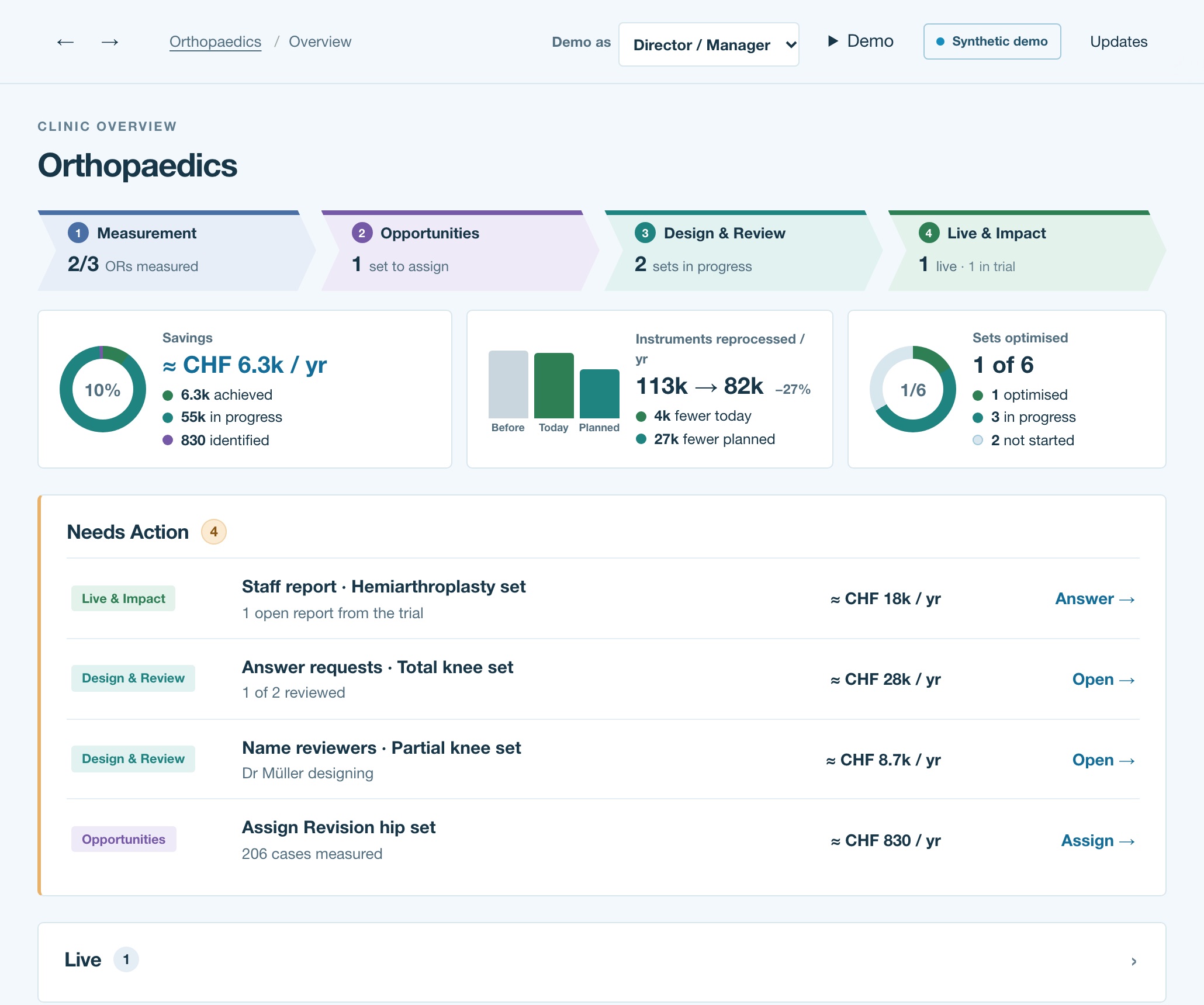The image size is (1204, 1005).
Task: Click the 2 not started legend entry
Action: (x=1023, y=441)
